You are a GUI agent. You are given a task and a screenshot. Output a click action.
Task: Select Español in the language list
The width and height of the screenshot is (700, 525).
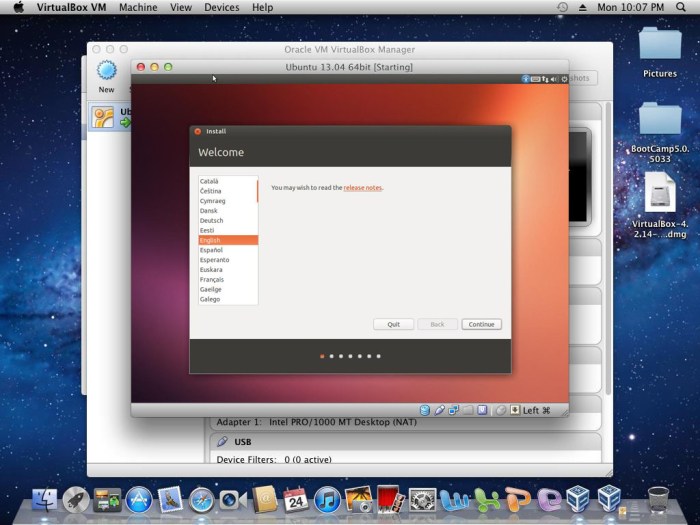(x=211, y=250)
